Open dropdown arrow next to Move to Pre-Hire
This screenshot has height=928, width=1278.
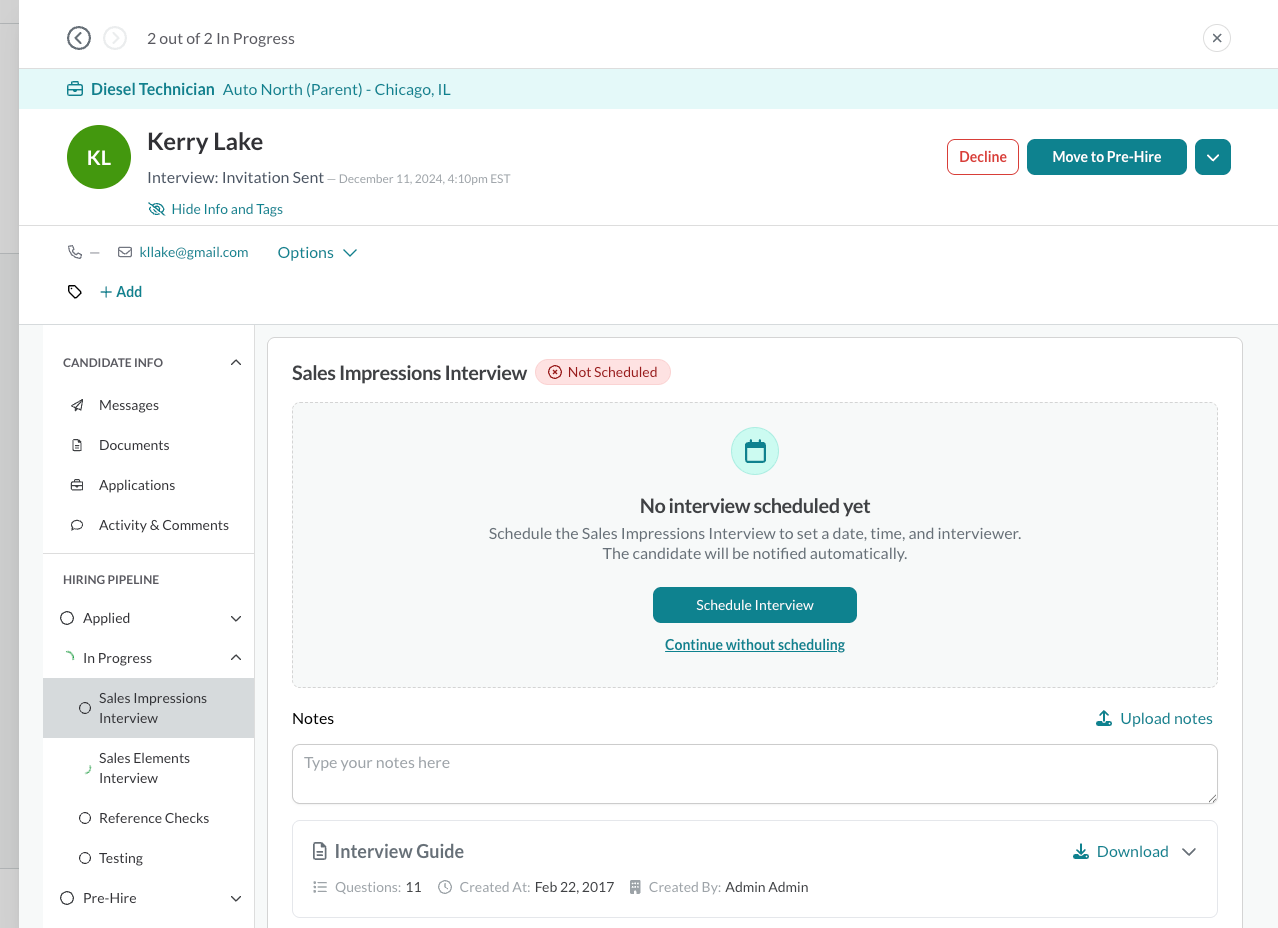pos(1213,157)
